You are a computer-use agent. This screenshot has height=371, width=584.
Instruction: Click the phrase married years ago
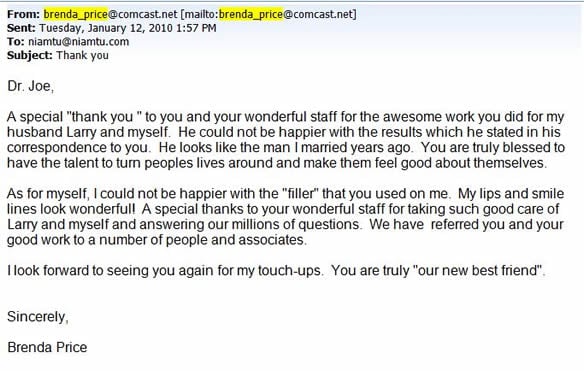(x=356, y=148)
